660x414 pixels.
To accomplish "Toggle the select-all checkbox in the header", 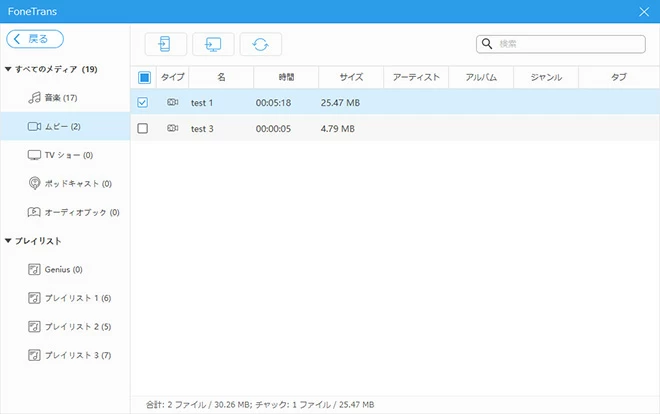I will click(144, 77).
